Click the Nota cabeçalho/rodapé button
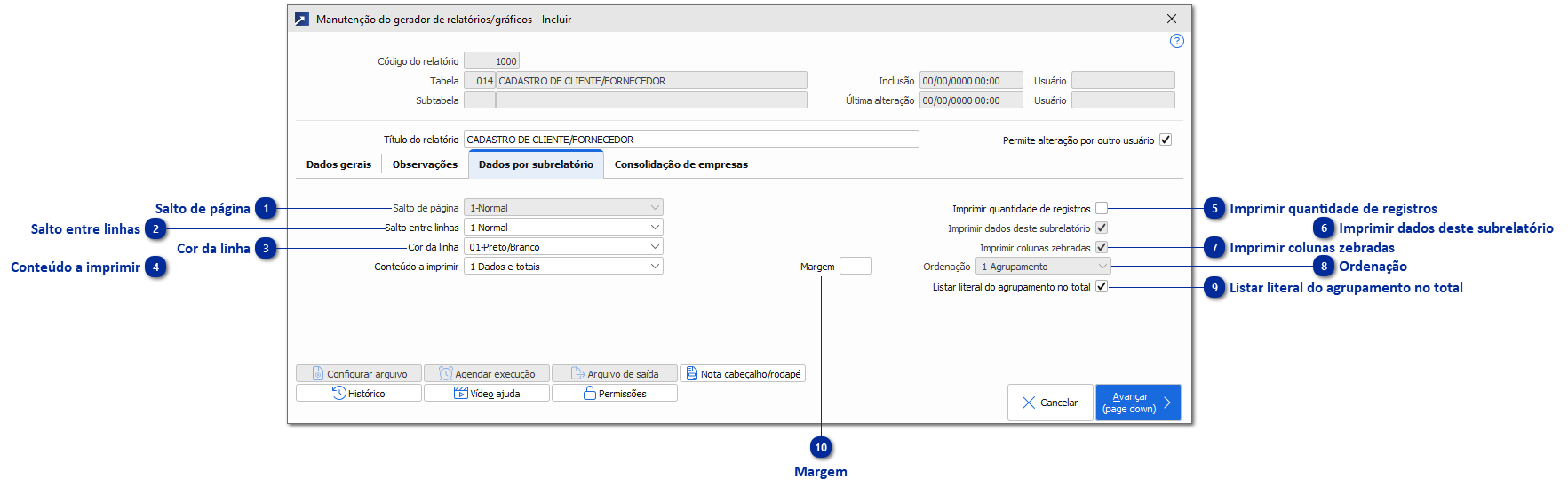The width and height of the screenshot is (1568, 495). pos(743,374)
